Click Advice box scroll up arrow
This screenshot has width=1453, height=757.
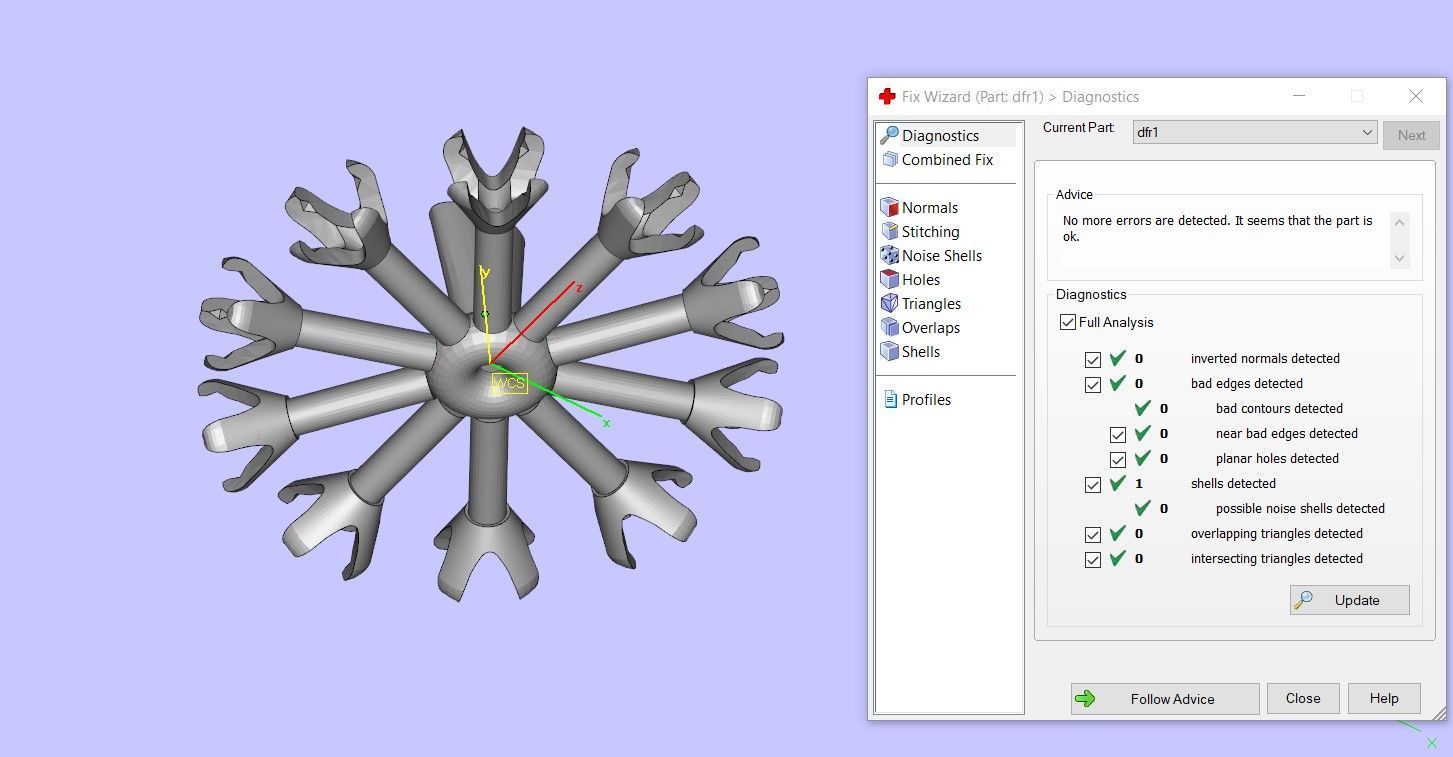(1399, 222)
